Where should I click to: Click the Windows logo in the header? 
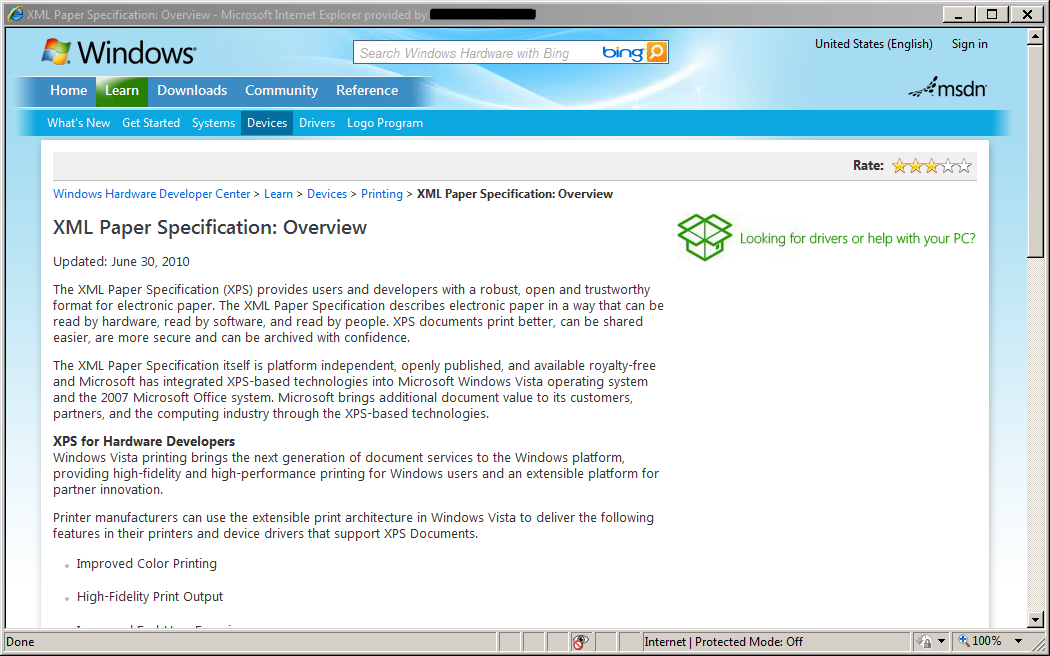click(x=119, y=52)
